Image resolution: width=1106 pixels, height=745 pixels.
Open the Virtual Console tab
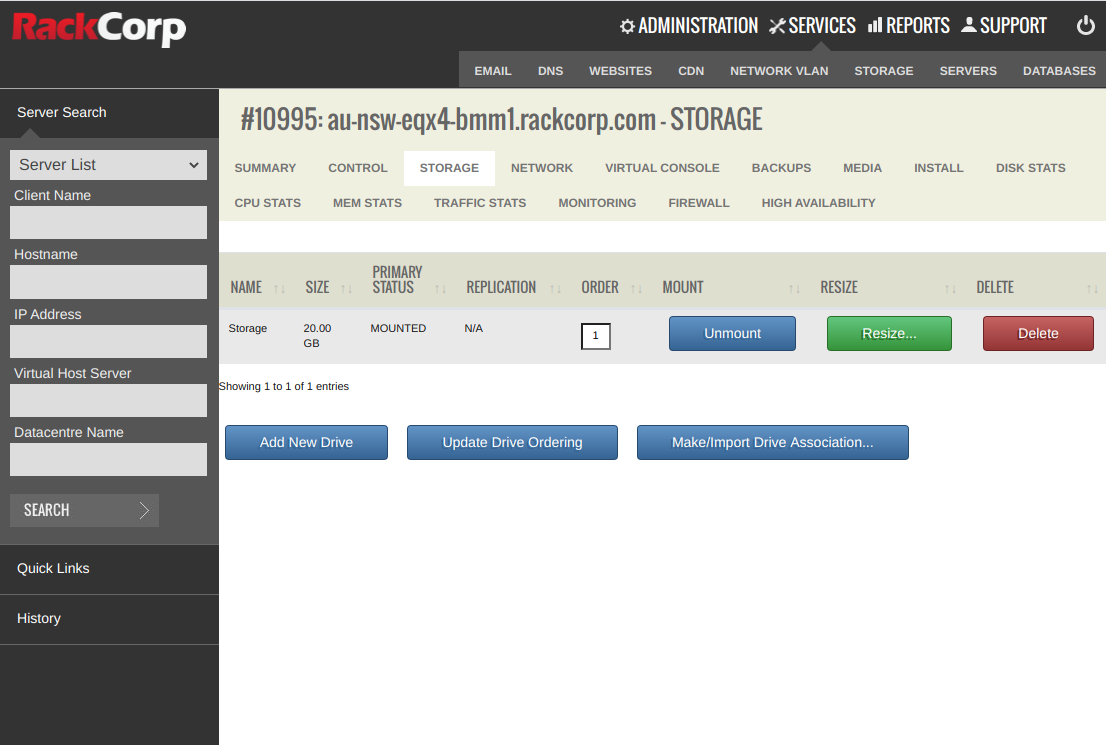[x=662, y=168]
